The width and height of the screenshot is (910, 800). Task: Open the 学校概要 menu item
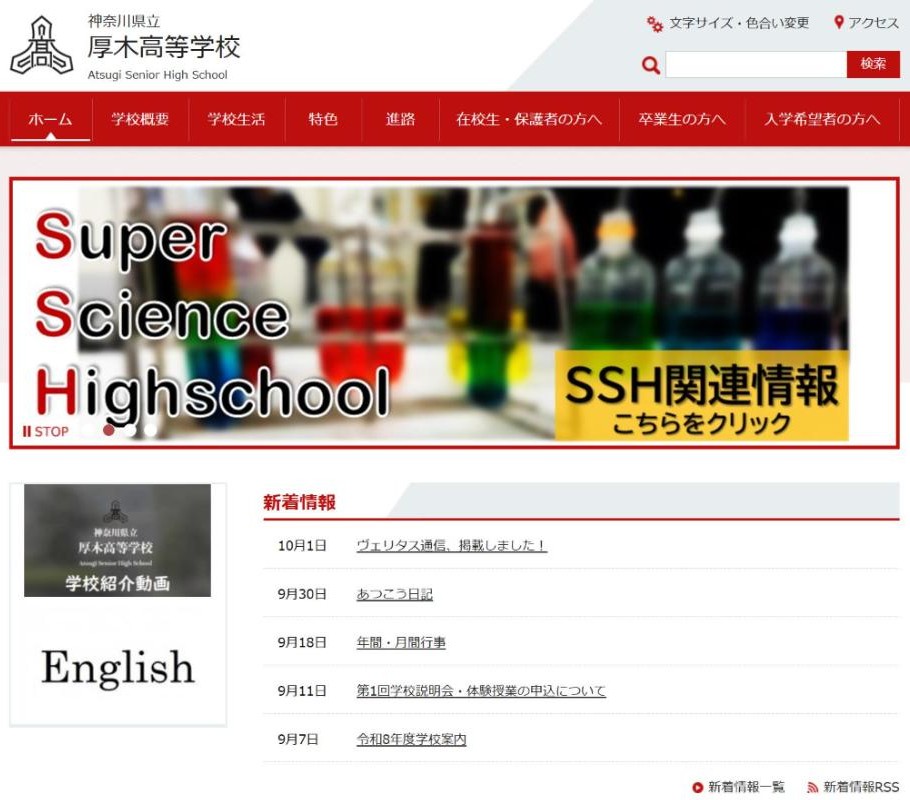point(140,120)
